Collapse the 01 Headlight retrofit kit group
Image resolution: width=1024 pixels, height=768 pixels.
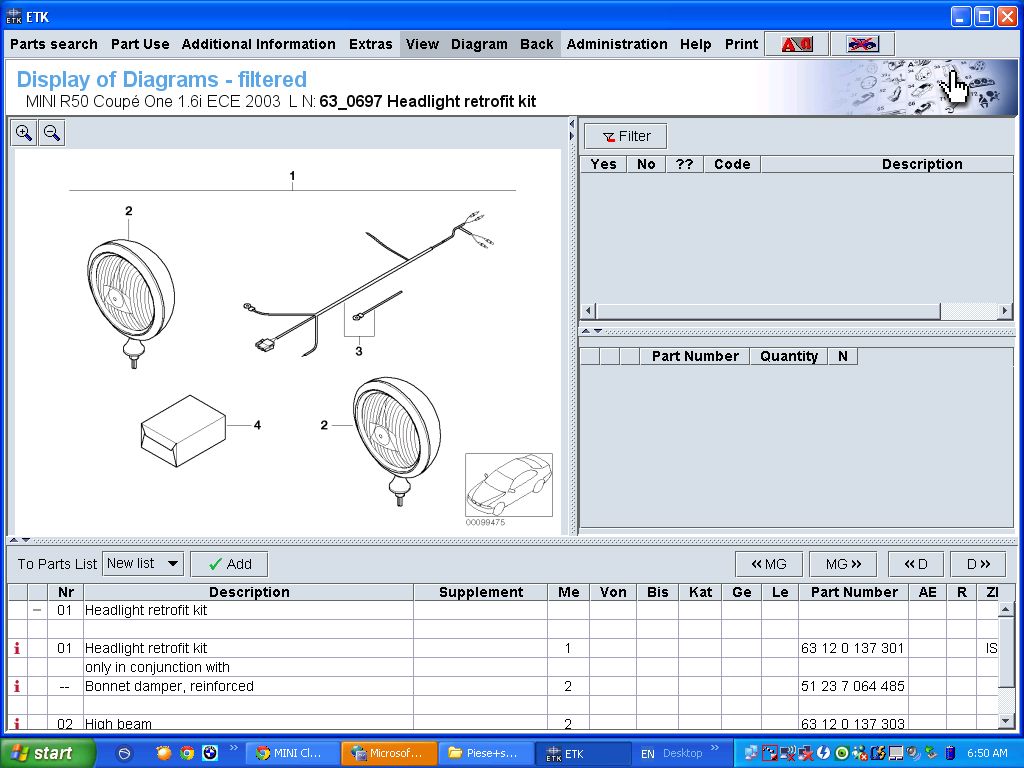(x=37, y=610)
